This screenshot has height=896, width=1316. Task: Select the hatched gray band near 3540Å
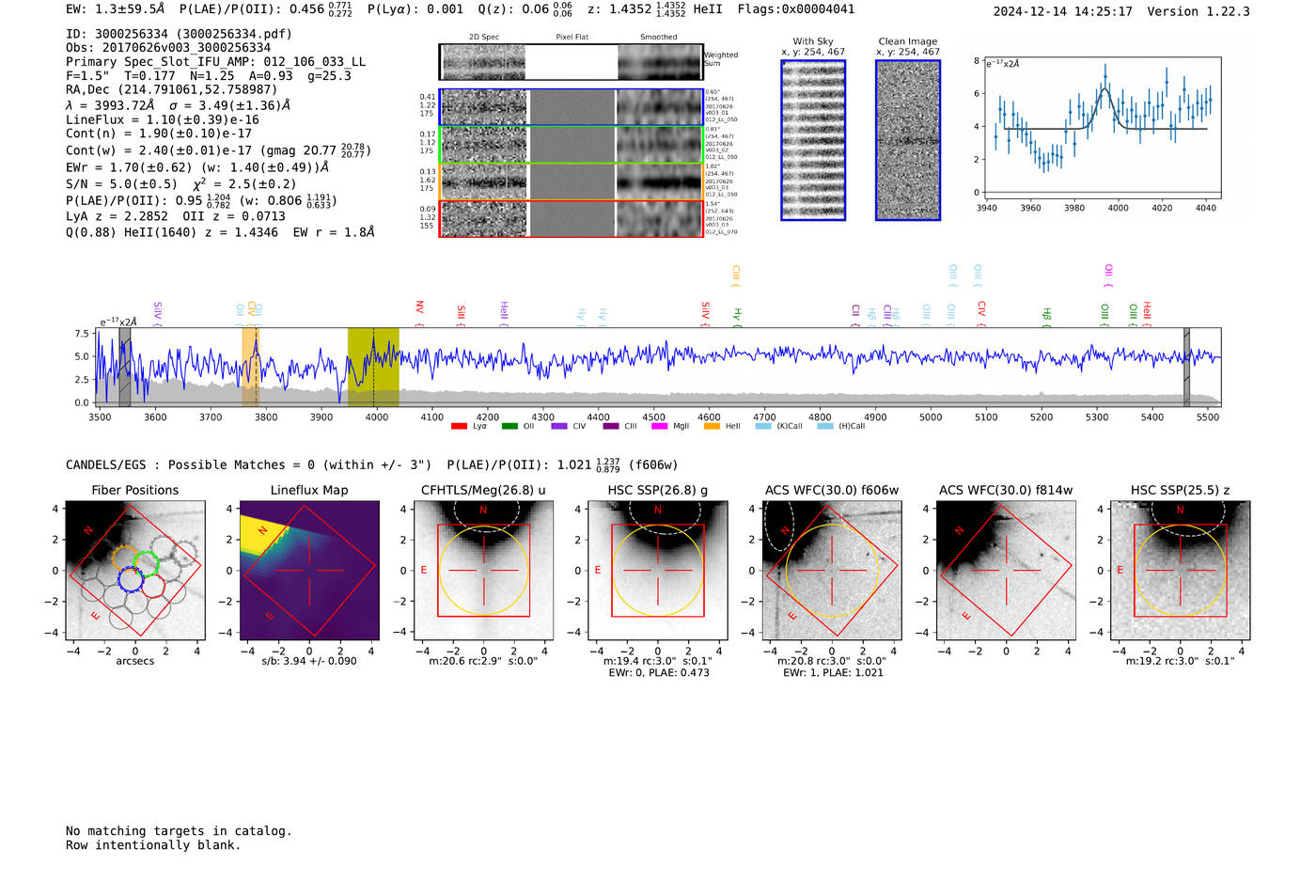click(124, 367)
